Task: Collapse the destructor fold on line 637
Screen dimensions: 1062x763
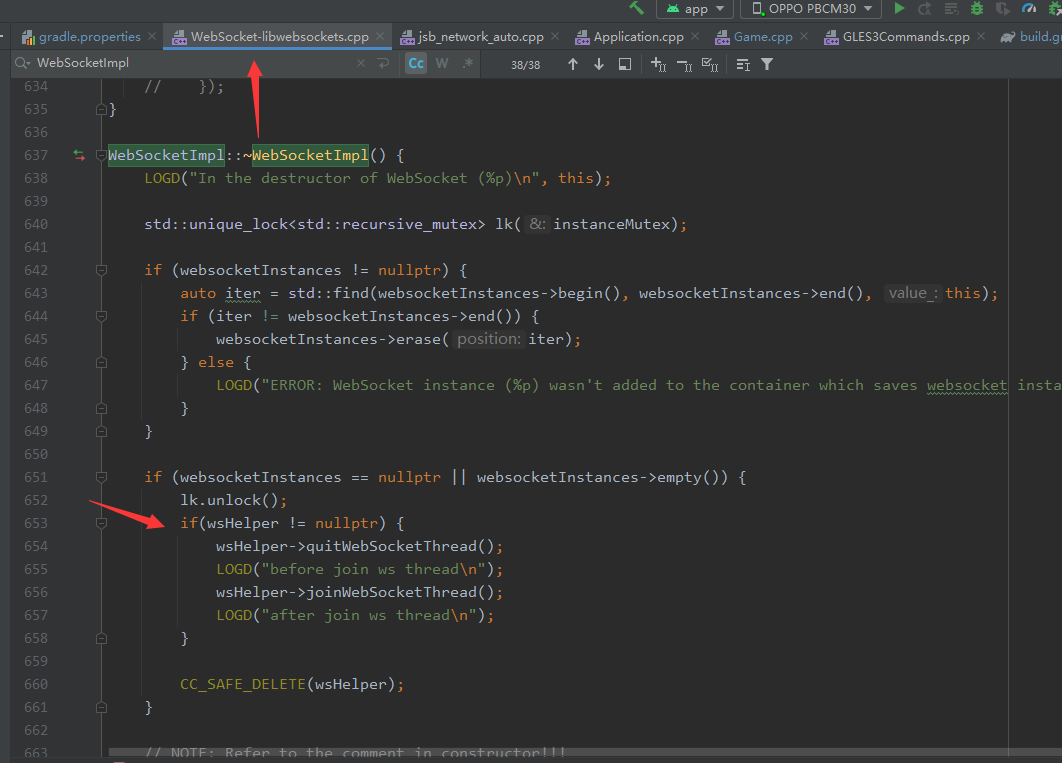Action: coord(102,155)
